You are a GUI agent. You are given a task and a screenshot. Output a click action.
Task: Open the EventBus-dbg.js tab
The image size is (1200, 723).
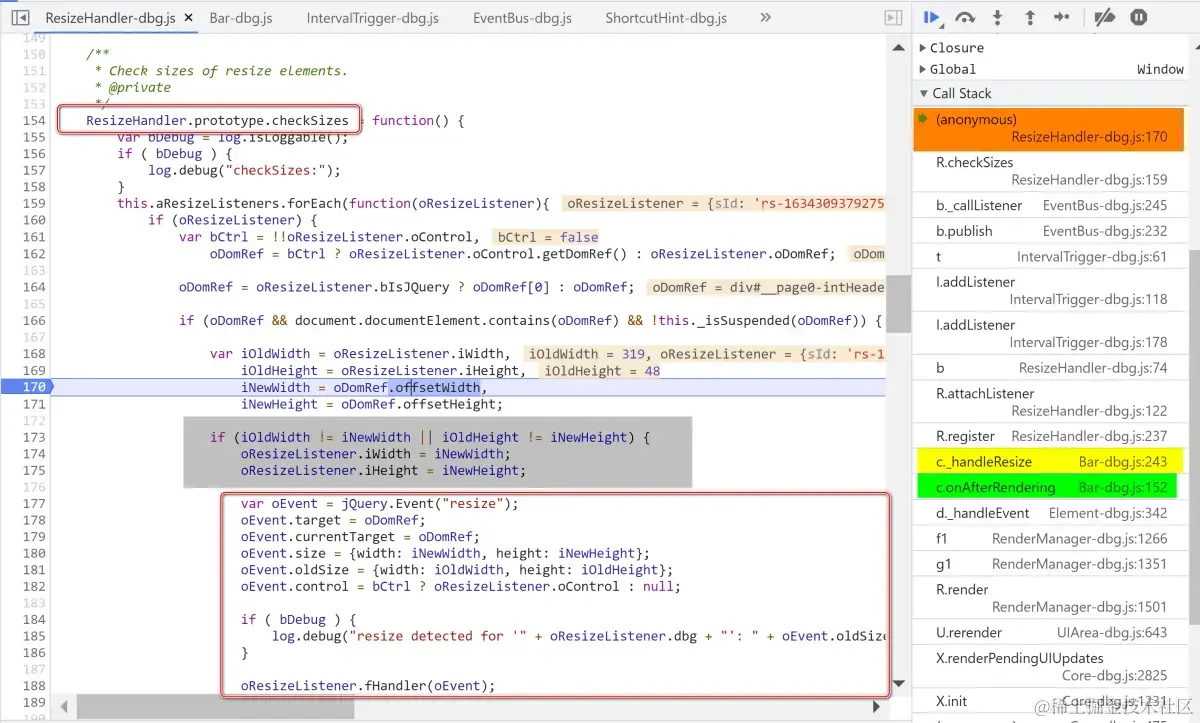point(522,18)
